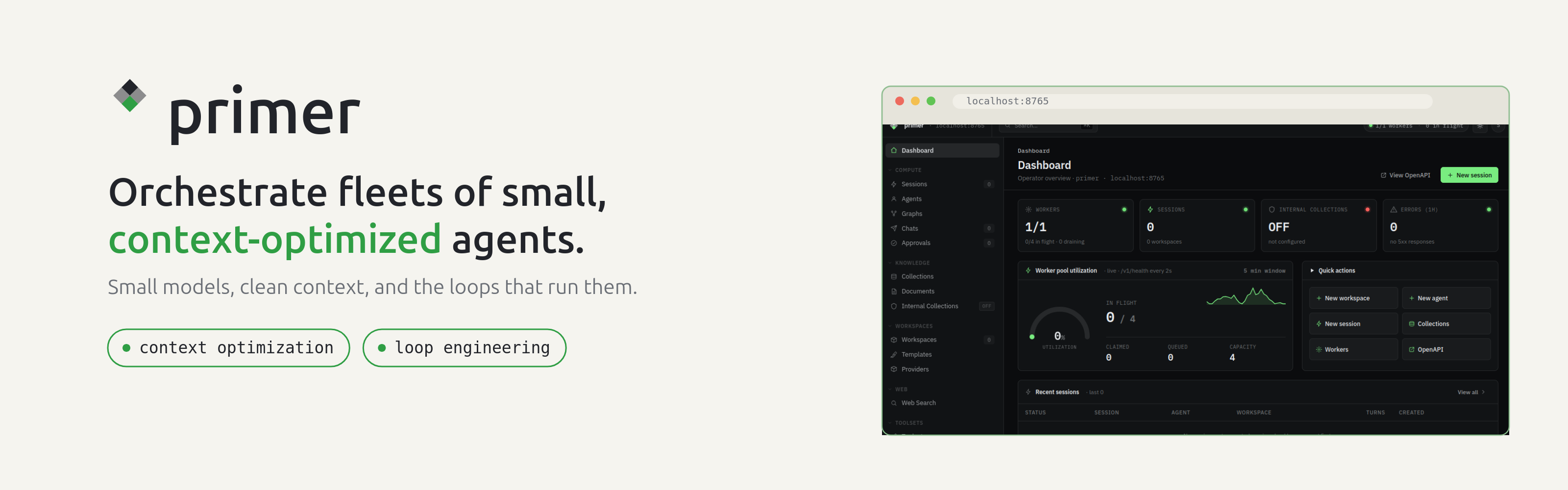1568x490 pixels.
Task: Collapse the COMPUTE sidebar section
Action: tap(905, 170)
